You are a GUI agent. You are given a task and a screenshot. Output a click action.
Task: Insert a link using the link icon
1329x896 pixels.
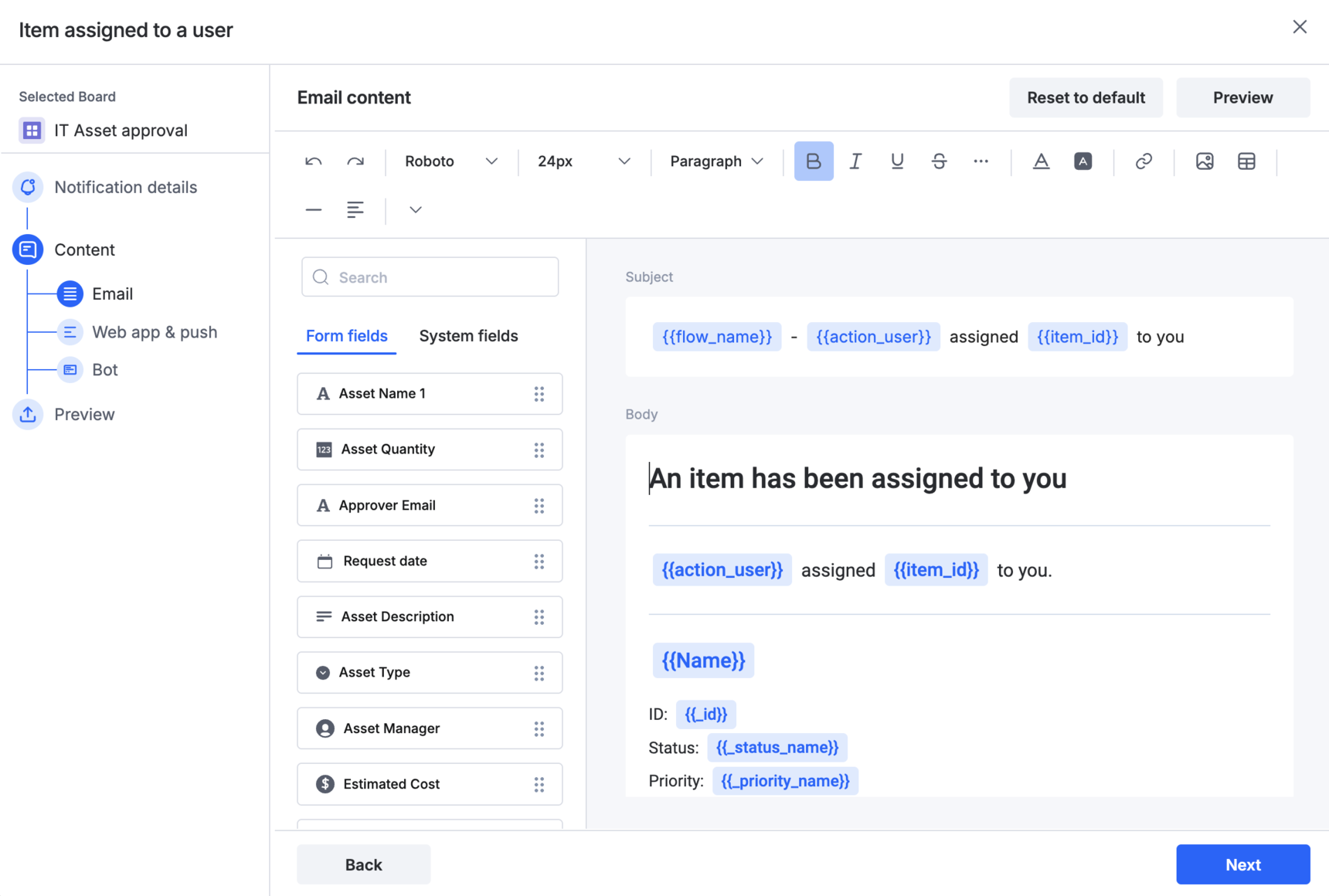click(x=1144, y=161)
